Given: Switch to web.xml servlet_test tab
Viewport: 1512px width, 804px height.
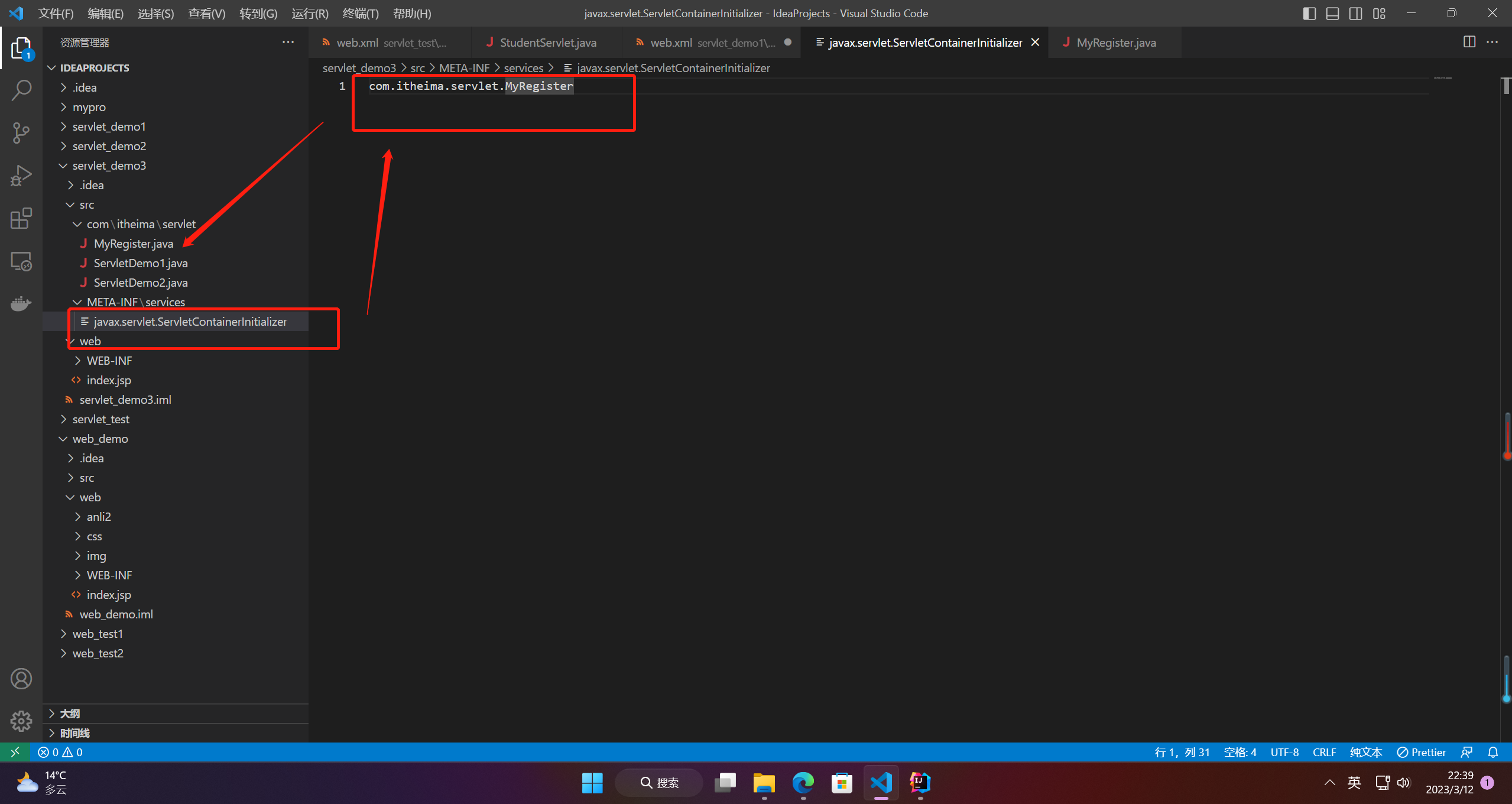Looking at the screenshot, I should click(391, 43).
